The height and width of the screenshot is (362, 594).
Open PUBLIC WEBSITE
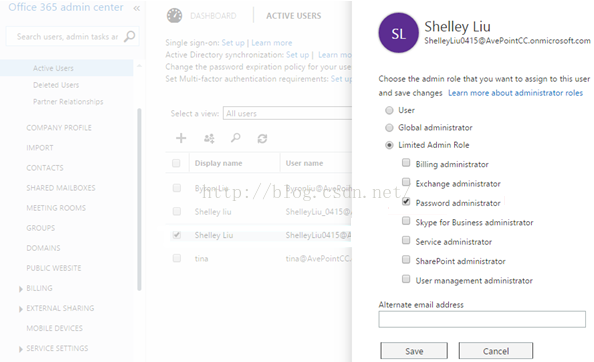click(x=54, y=268)
